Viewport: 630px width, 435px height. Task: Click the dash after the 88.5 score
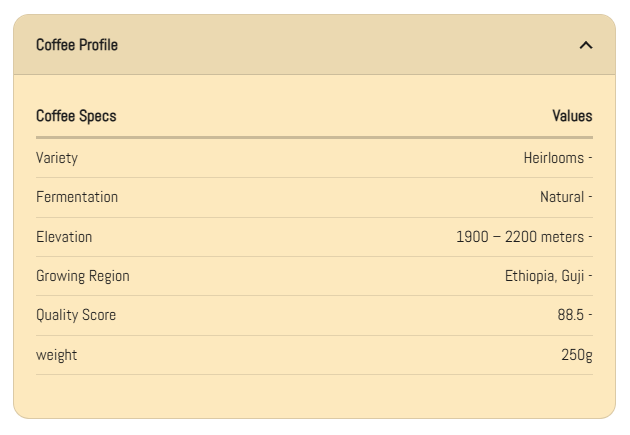coord(590,315)
